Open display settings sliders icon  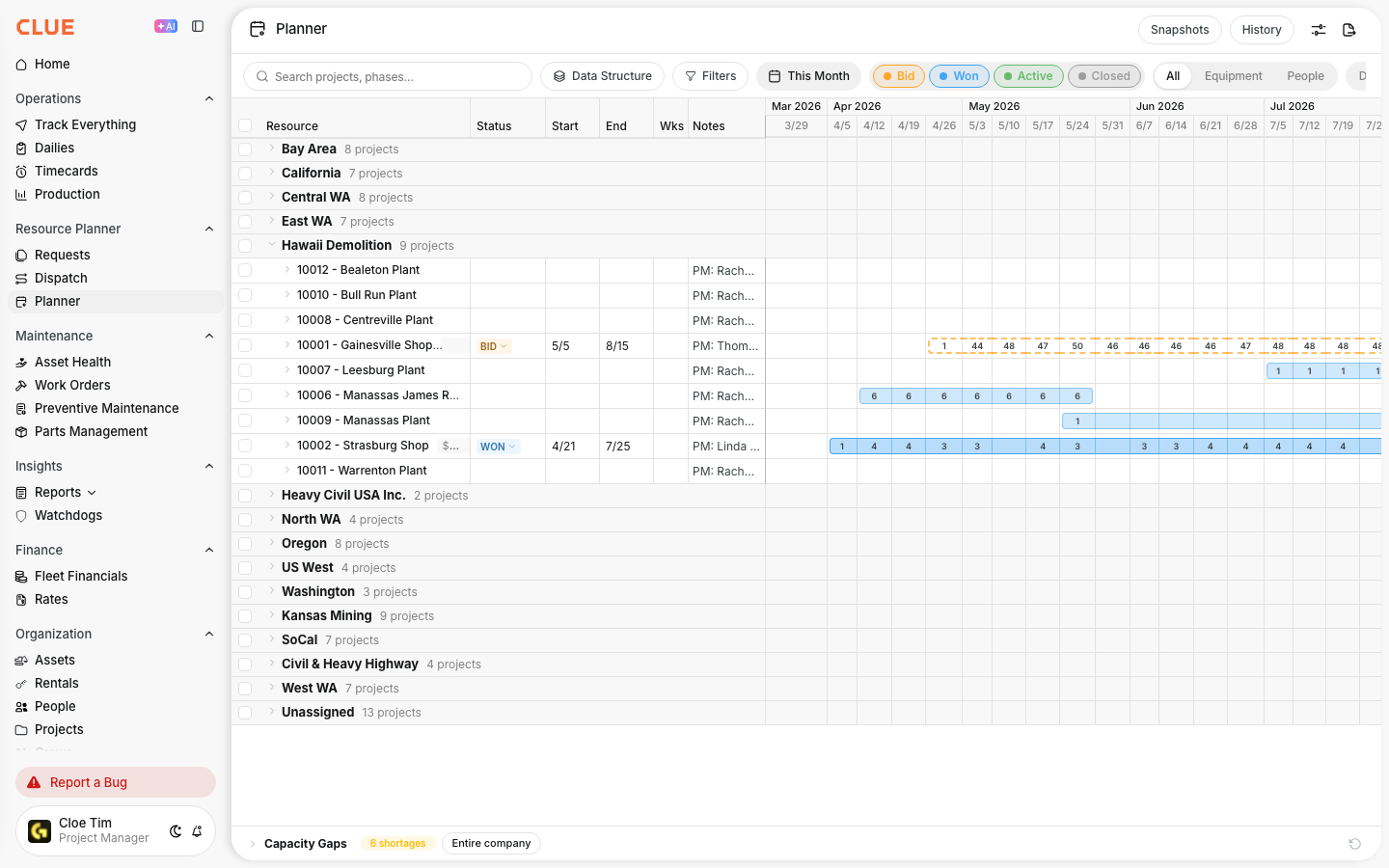1319,30
